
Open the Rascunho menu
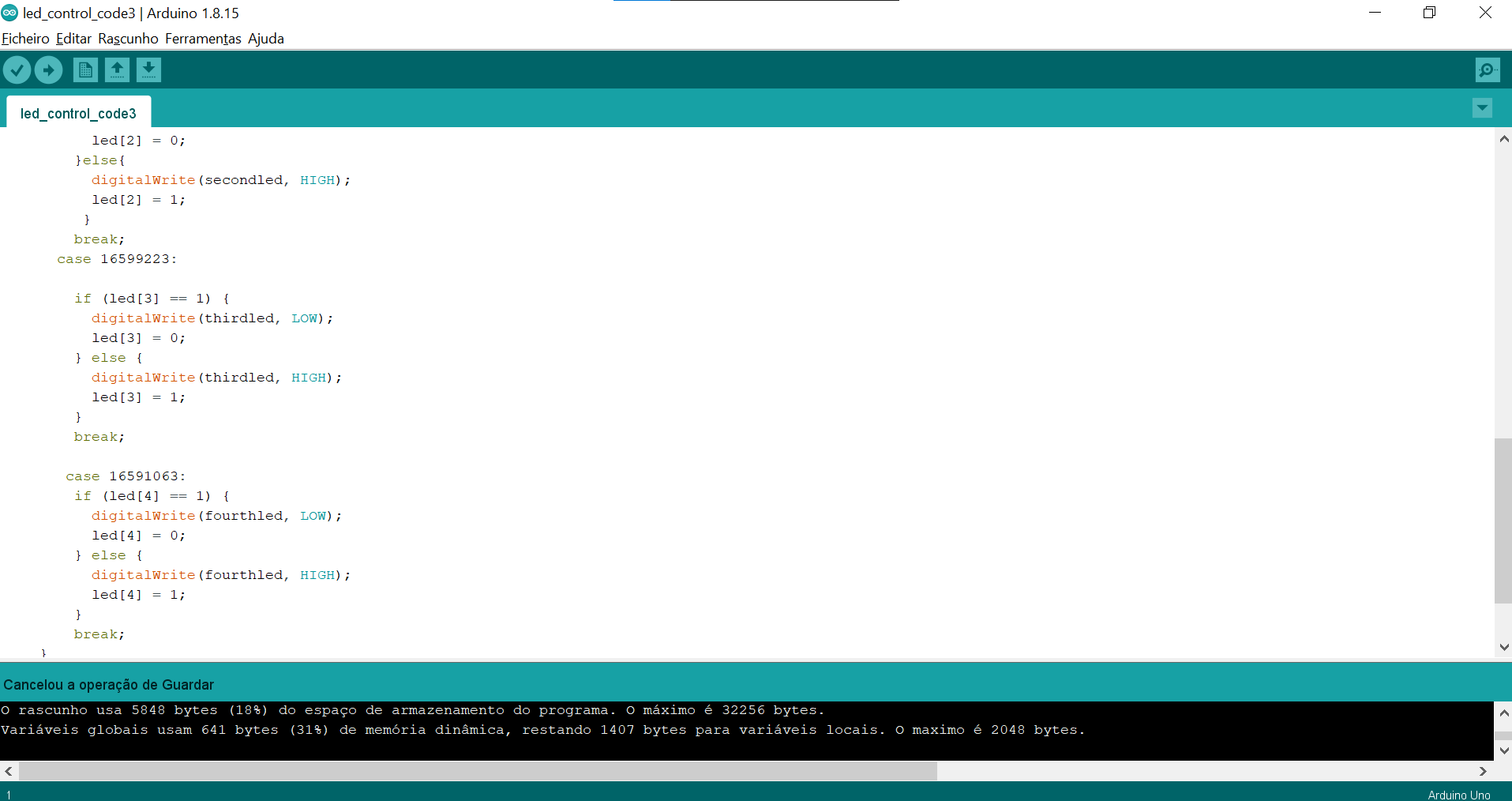(x=127, y=39)
